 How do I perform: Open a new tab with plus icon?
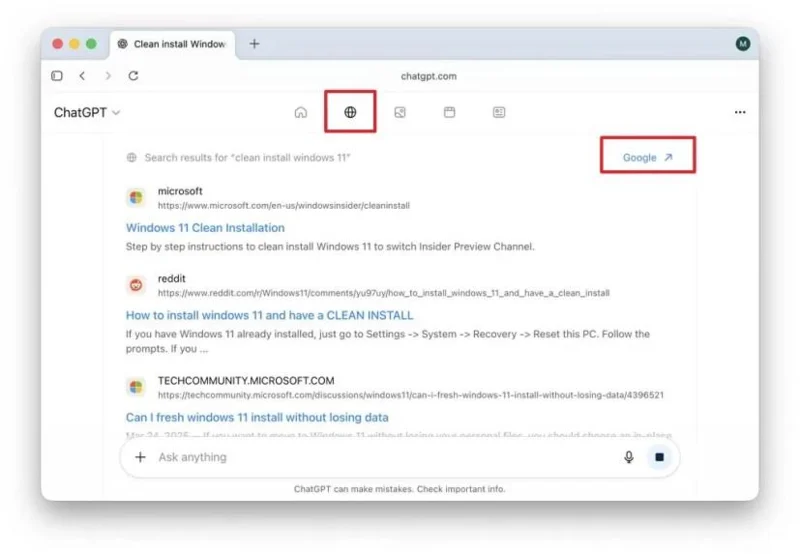(x=254, y=44)
